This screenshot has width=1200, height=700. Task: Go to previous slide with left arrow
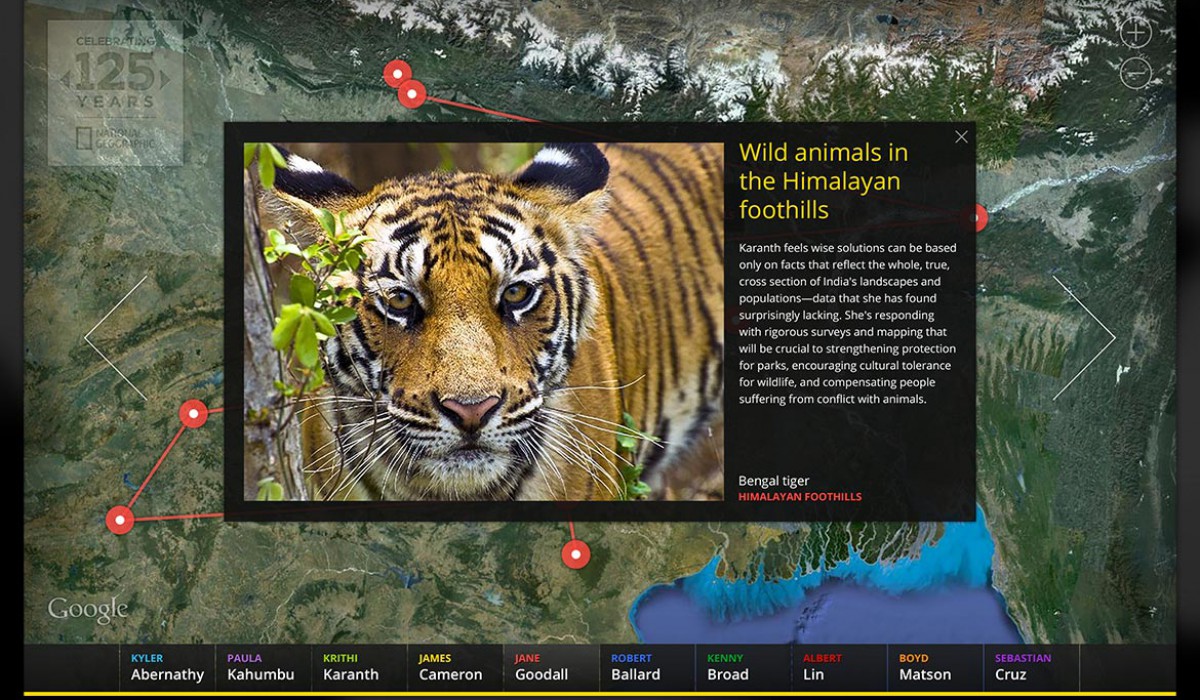(x=115, y=339)
